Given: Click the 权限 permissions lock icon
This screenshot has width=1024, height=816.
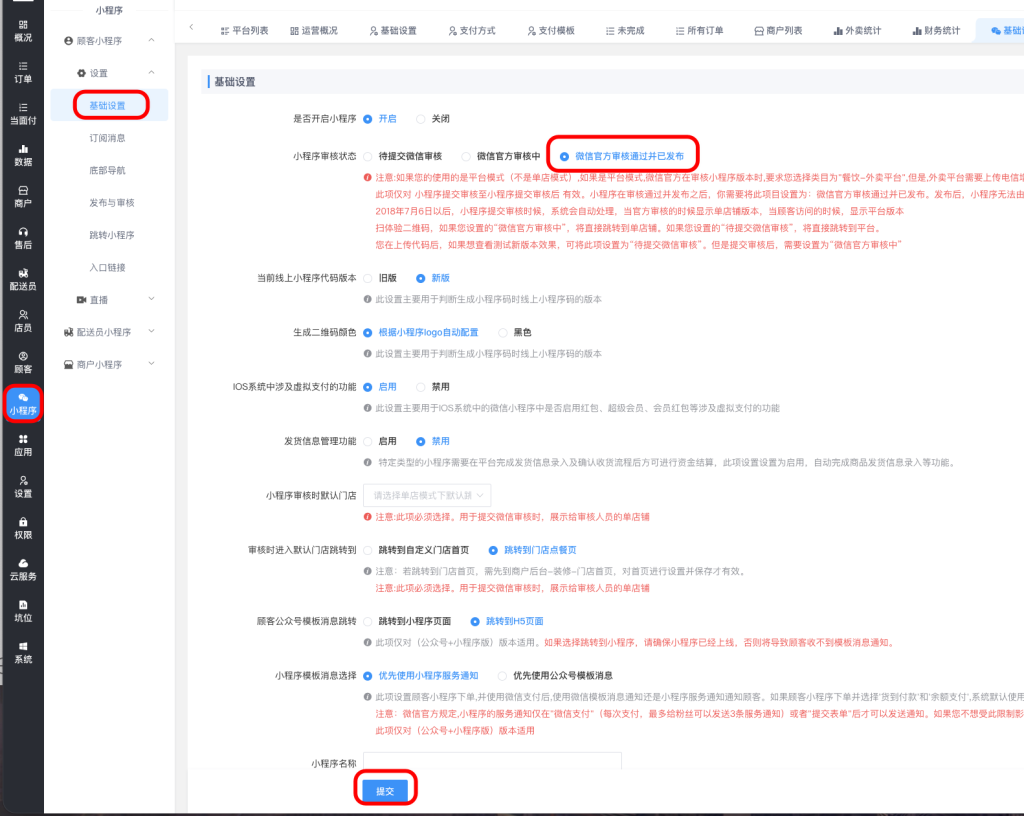Looking at the screenshot, I should (x=22, y=527).
